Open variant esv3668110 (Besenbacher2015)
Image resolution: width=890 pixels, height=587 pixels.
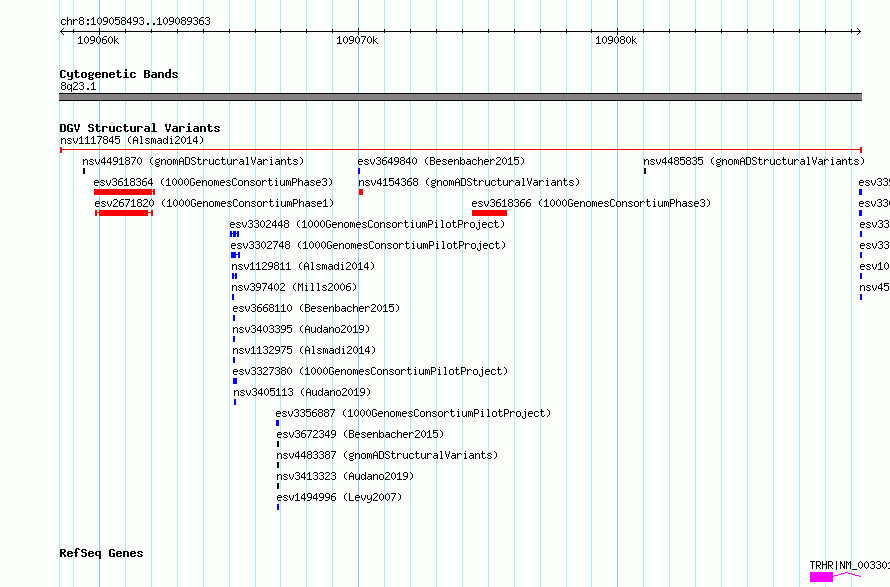(316, 308)
